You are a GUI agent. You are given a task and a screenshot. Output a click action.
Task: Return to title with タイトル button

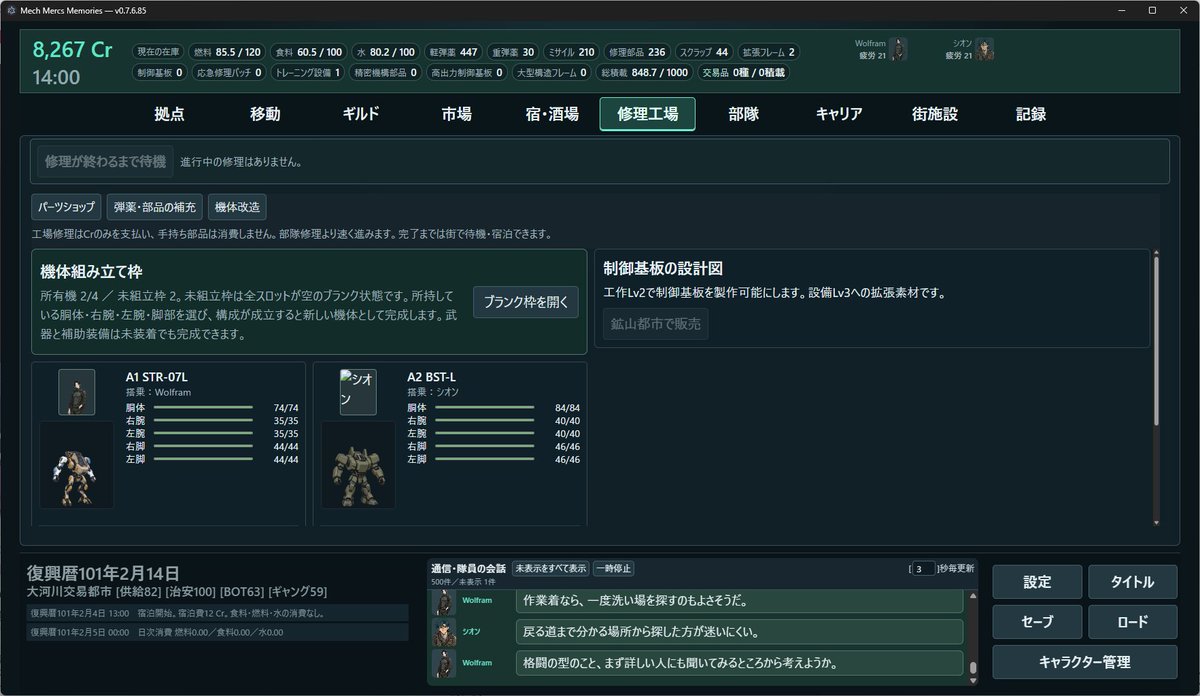coord(1133,582)
